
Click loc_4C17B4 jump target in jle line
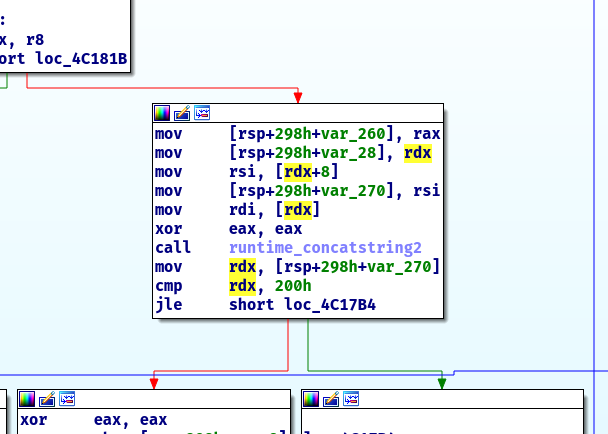tap(330, 305)
